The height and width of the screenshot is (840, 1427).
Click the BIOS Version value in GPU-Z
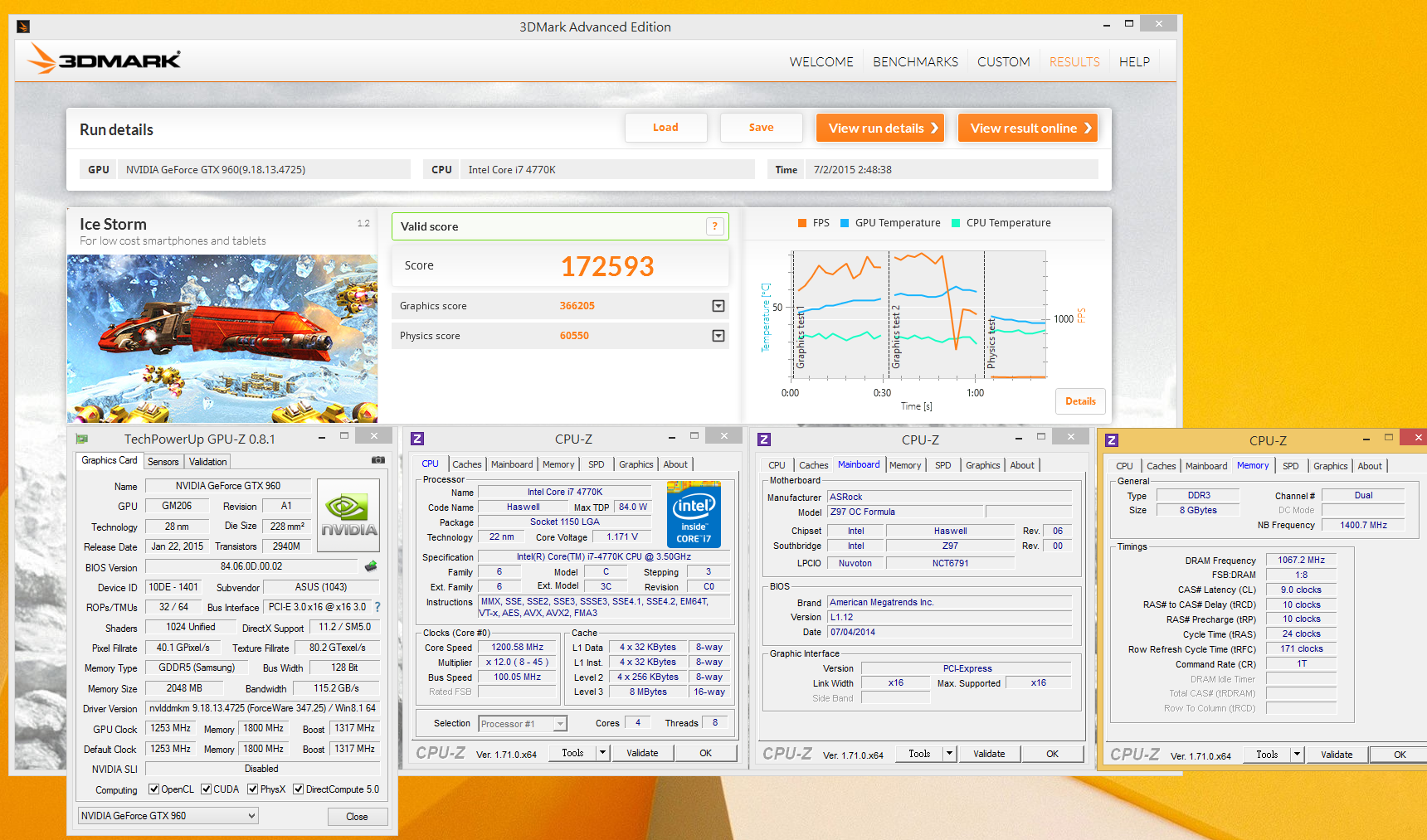251,567
